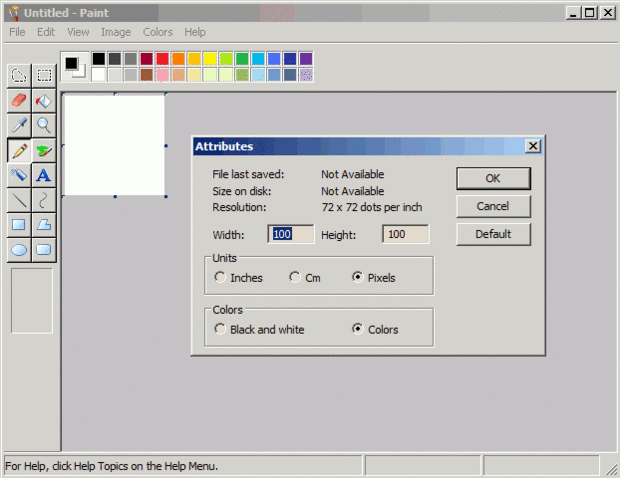The width and height of the screenshot is (620, 478).
Task: Pick the pink color swatch
Action: [163, 75]
